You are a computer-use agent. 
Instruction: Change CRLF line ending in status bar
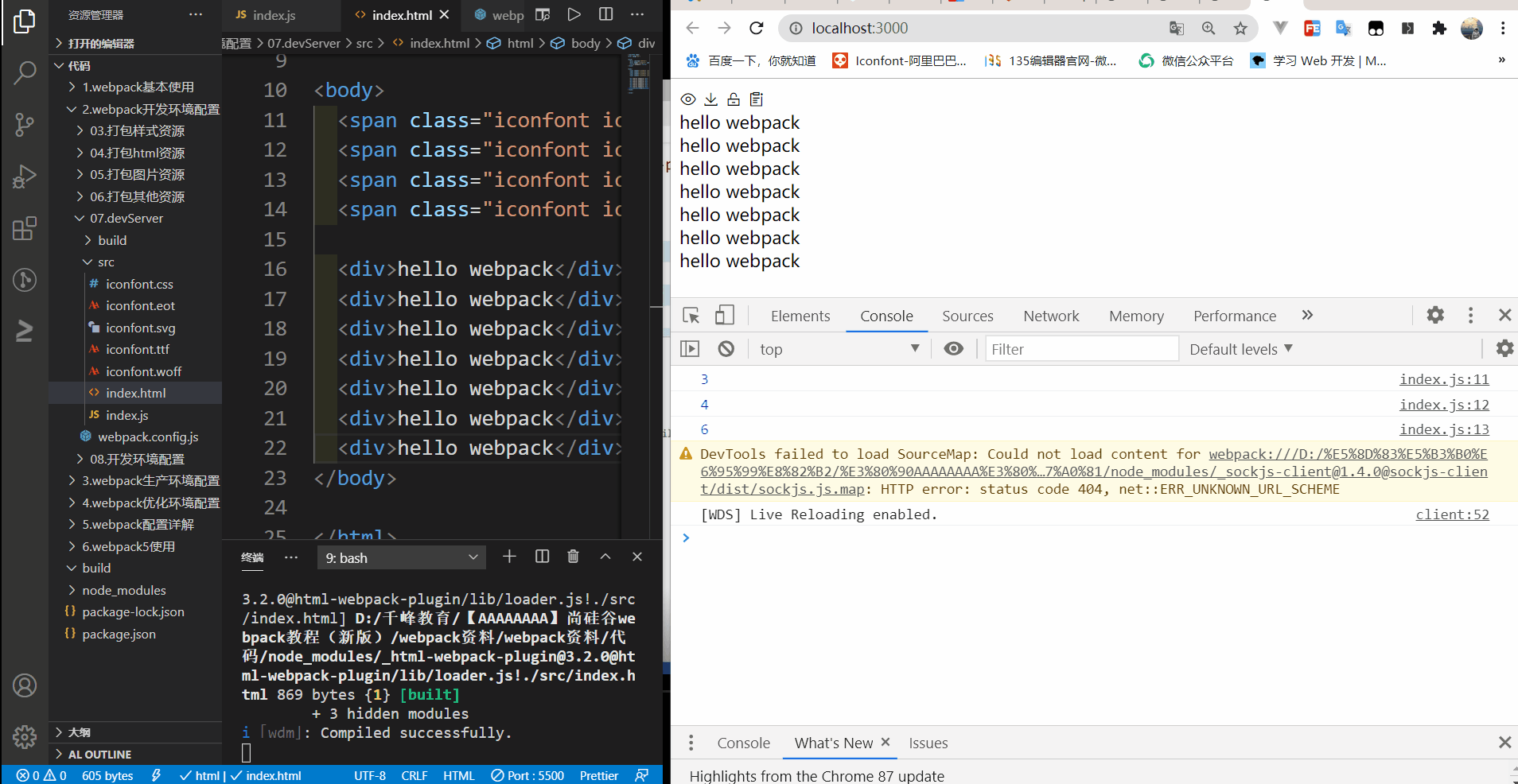pyautogui.click(x=415, y=775)
